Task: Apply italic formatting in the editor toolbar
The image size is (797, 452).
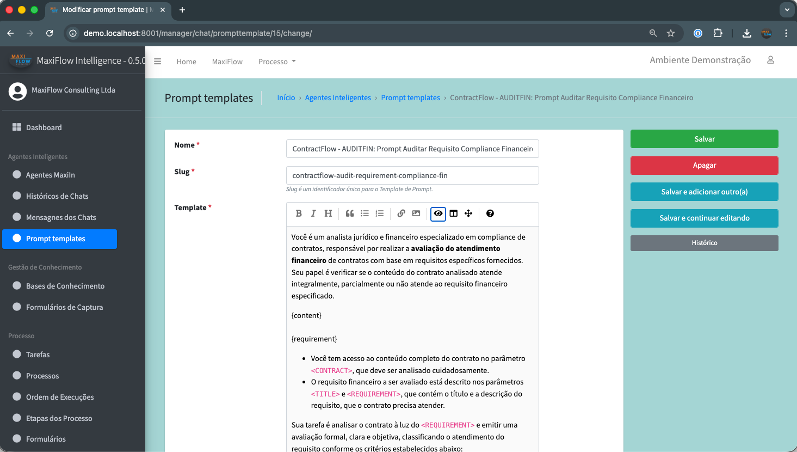Action: (313, 214)
